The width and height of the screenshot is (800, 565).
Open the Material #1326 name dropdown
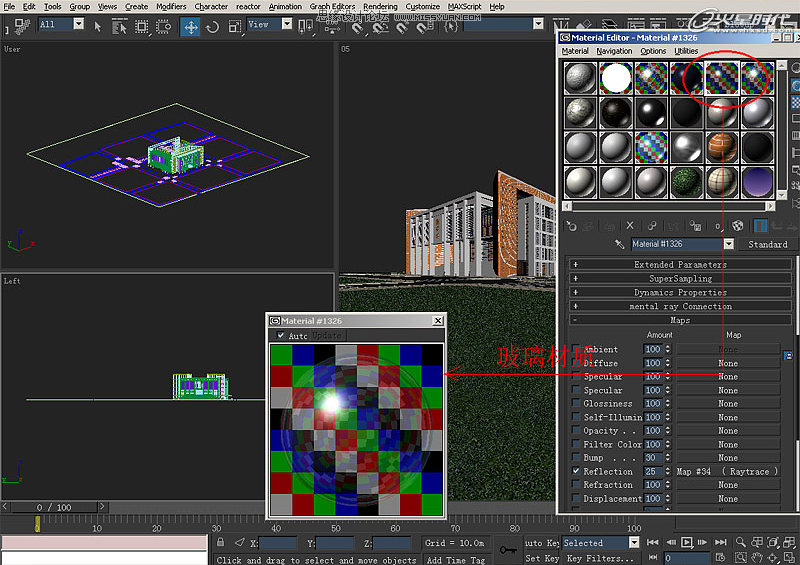(x=728, y=244)
